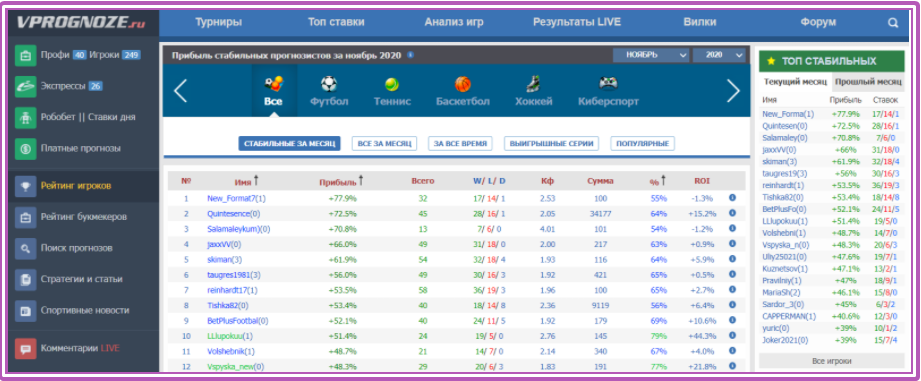
Task: Click the Стратегии и статьи icon
Action: pyautogui.click(x=25, y=279)
